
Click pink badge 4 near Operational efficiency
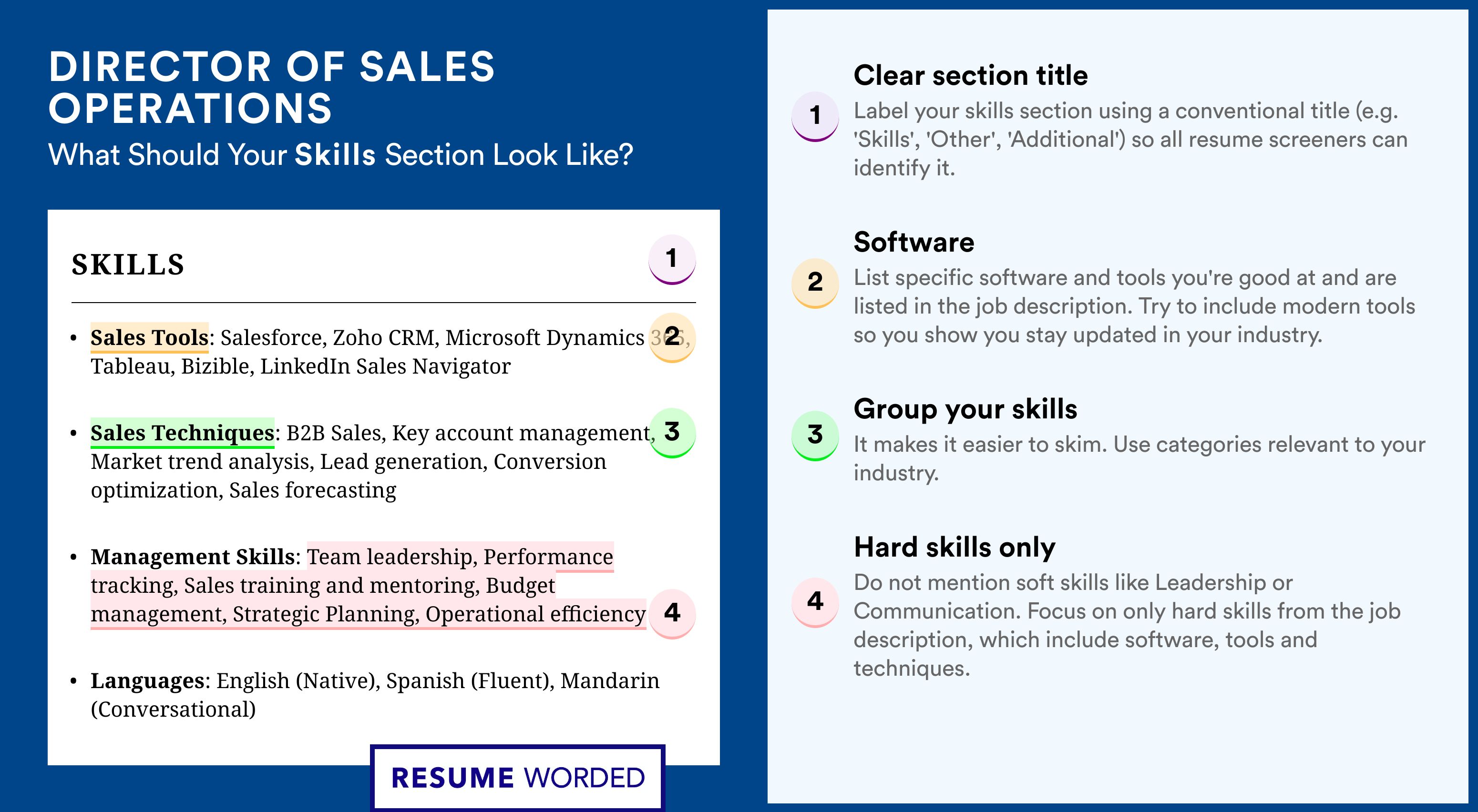[672, 614]
